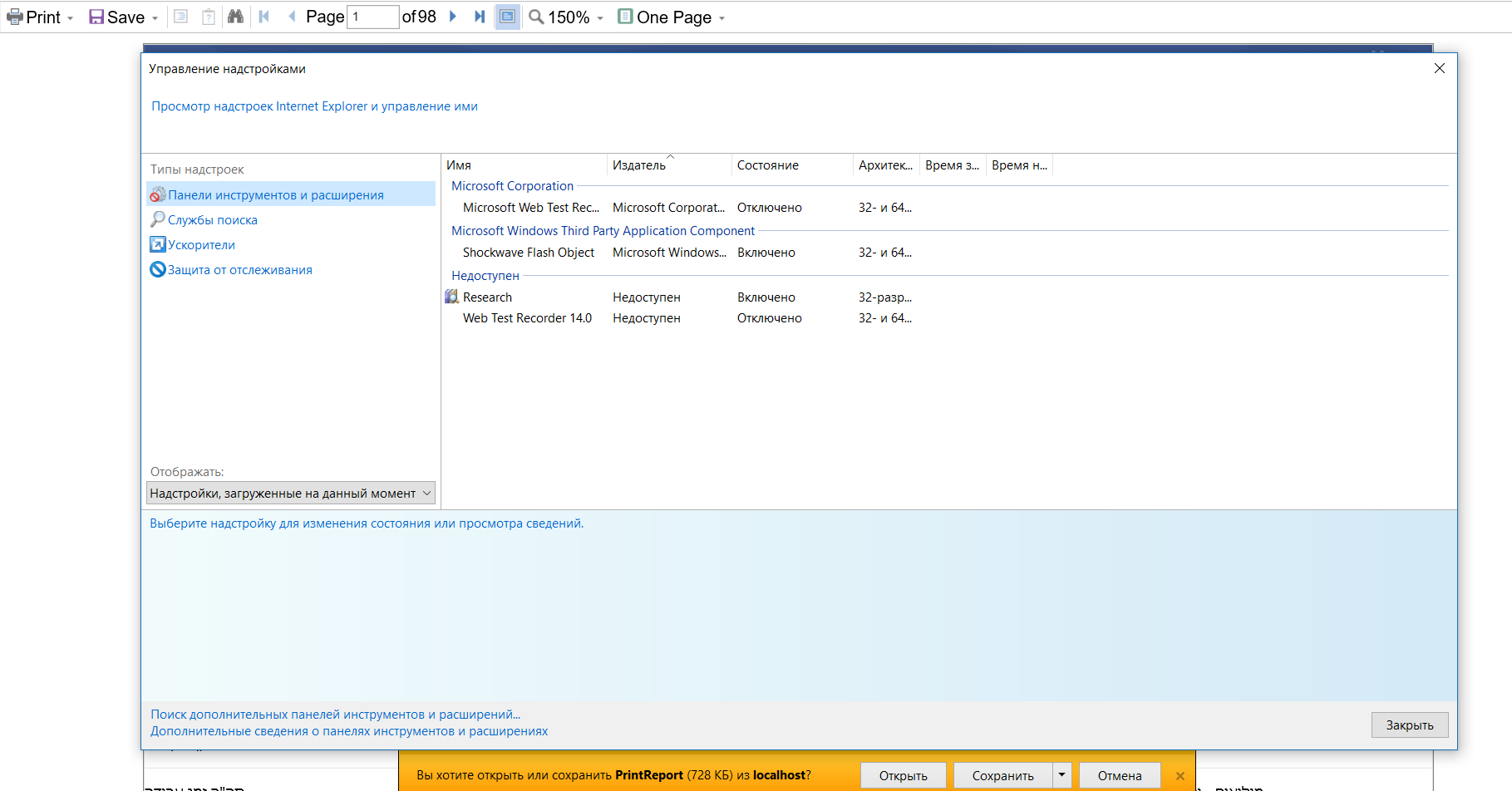
Task: Open the One Page dropdown arrow
Action: (x=722, y=18)
